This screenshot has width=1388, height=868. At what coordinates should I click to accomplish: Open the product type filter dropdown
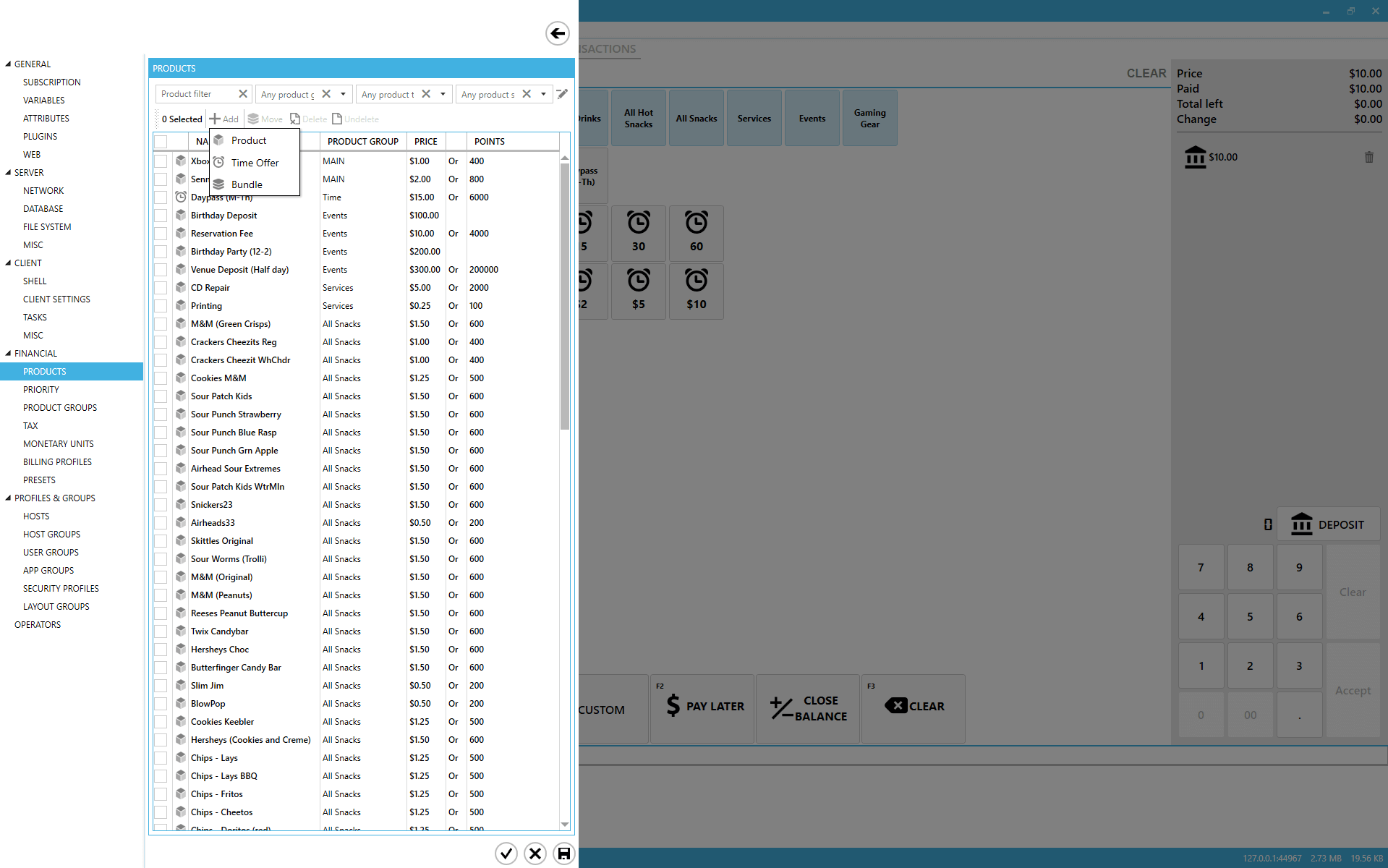click(443, 94)
